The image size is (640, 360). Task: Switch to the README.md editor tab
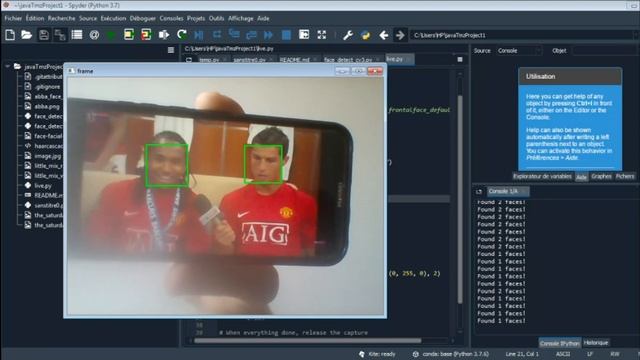click(x=294, y=60)
